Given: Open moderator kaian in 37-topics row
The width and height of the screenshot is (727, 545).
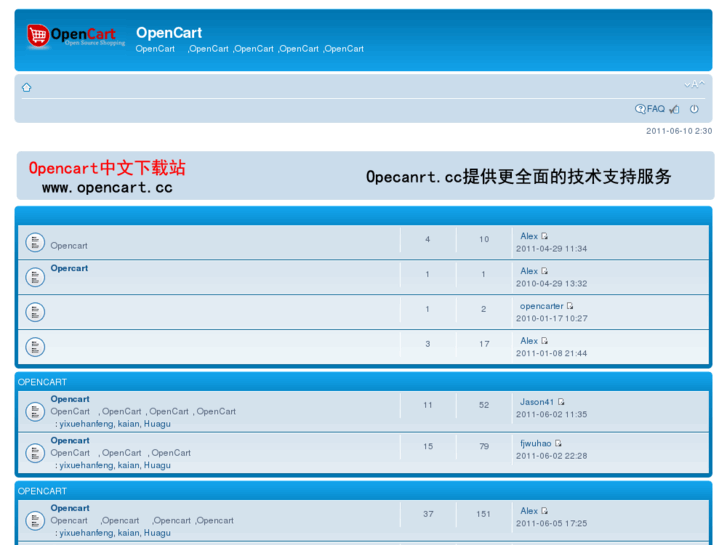Looking at the screenshot, I should coord(128,533).
